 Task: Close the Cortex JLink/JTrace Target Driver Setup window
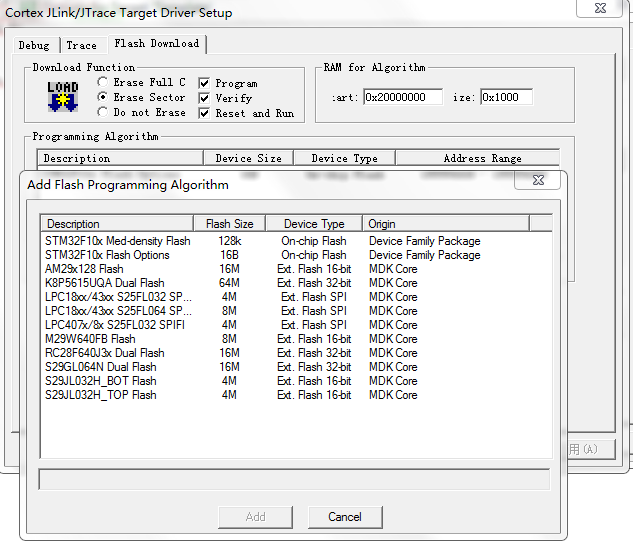[x=600, y=8]
